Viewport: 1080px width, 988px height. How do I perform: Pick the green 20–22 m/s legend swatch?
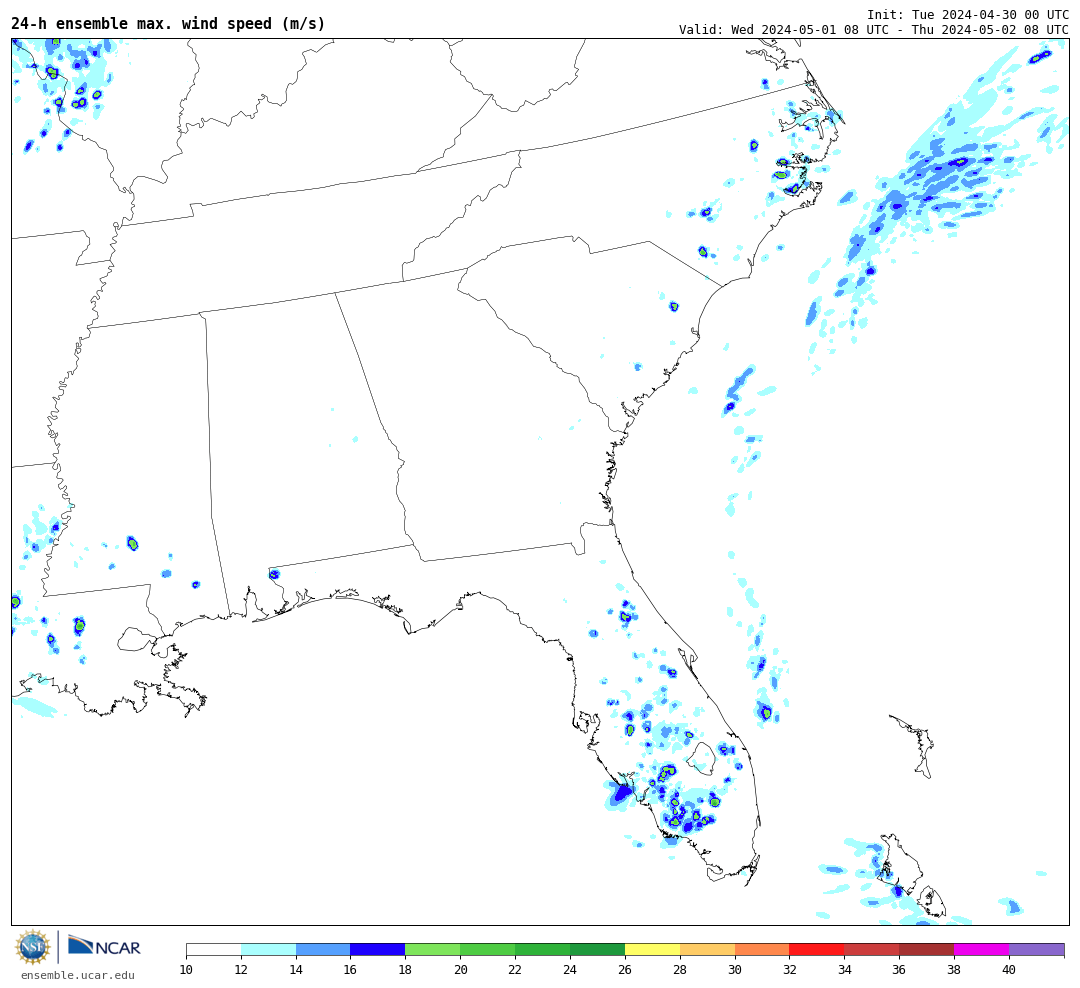pyautogui.click(x=488, y=950)
